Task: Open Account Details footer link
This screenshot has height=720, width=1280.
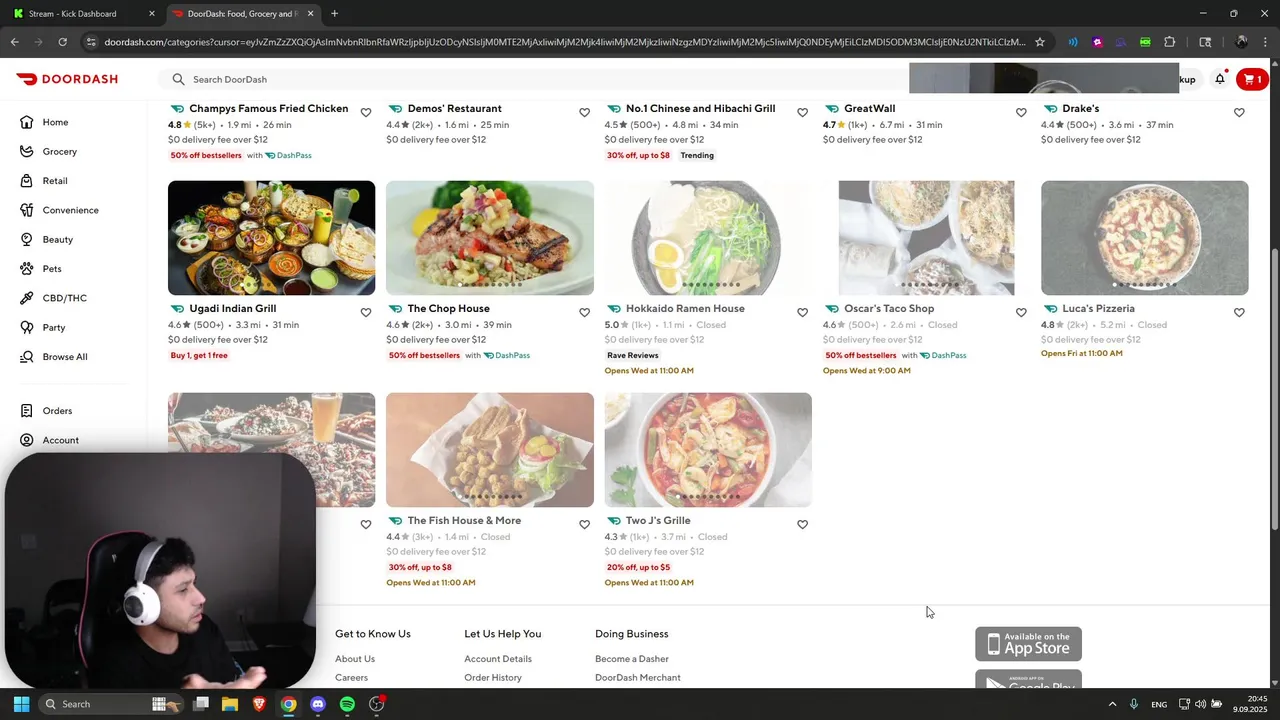Action: point(498,659)
